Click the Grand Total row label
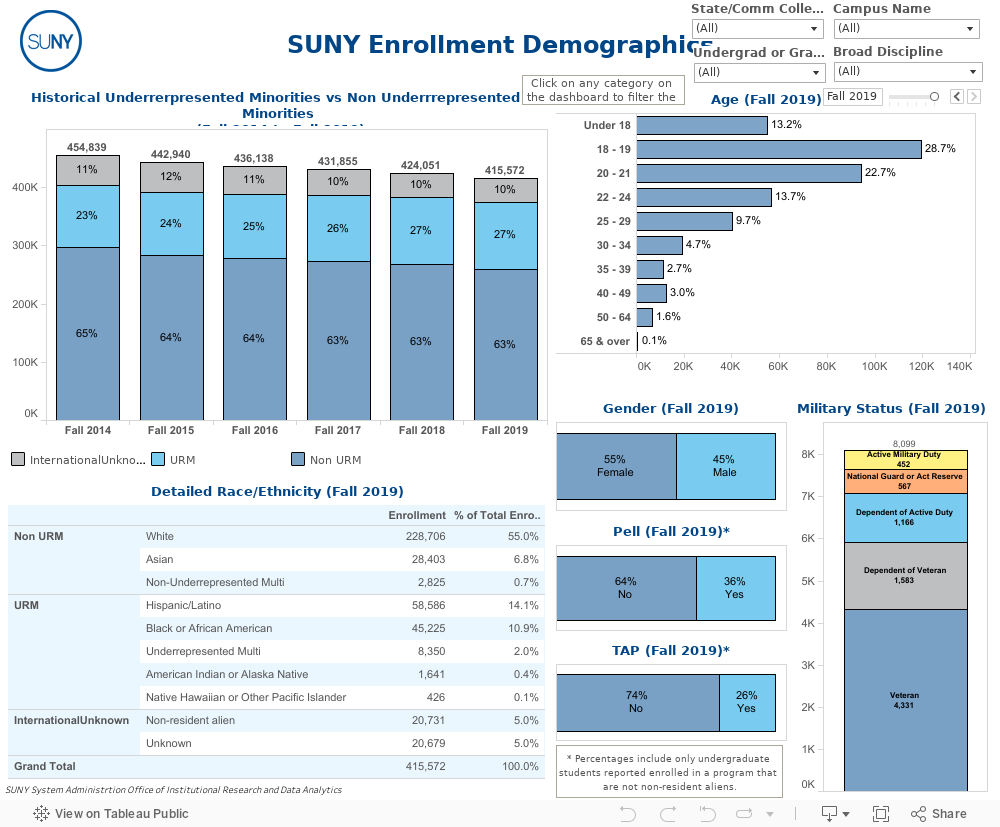Image resolution: width=1000 pixels, height=827 pixels. [45, 766]
